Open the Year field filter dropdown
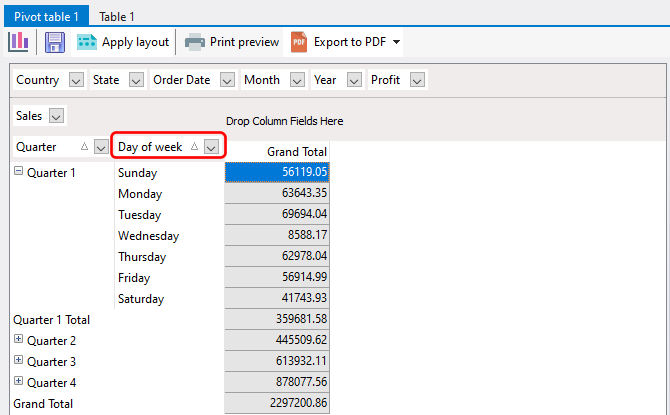Viewport: 670px width, 415px height. tap(353, 80)
